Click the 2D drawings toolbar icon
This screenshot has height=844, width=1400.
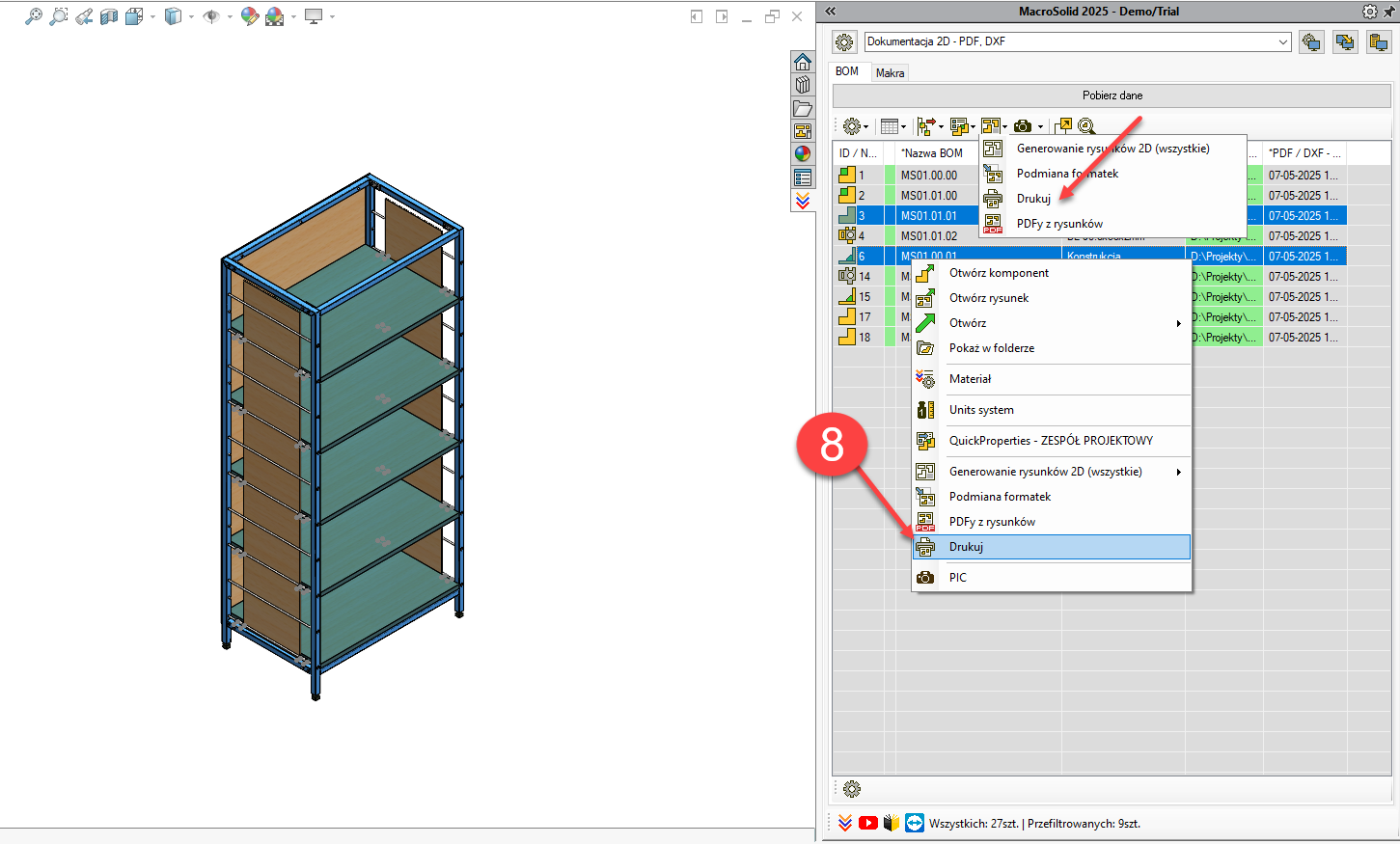coord(994,126)
